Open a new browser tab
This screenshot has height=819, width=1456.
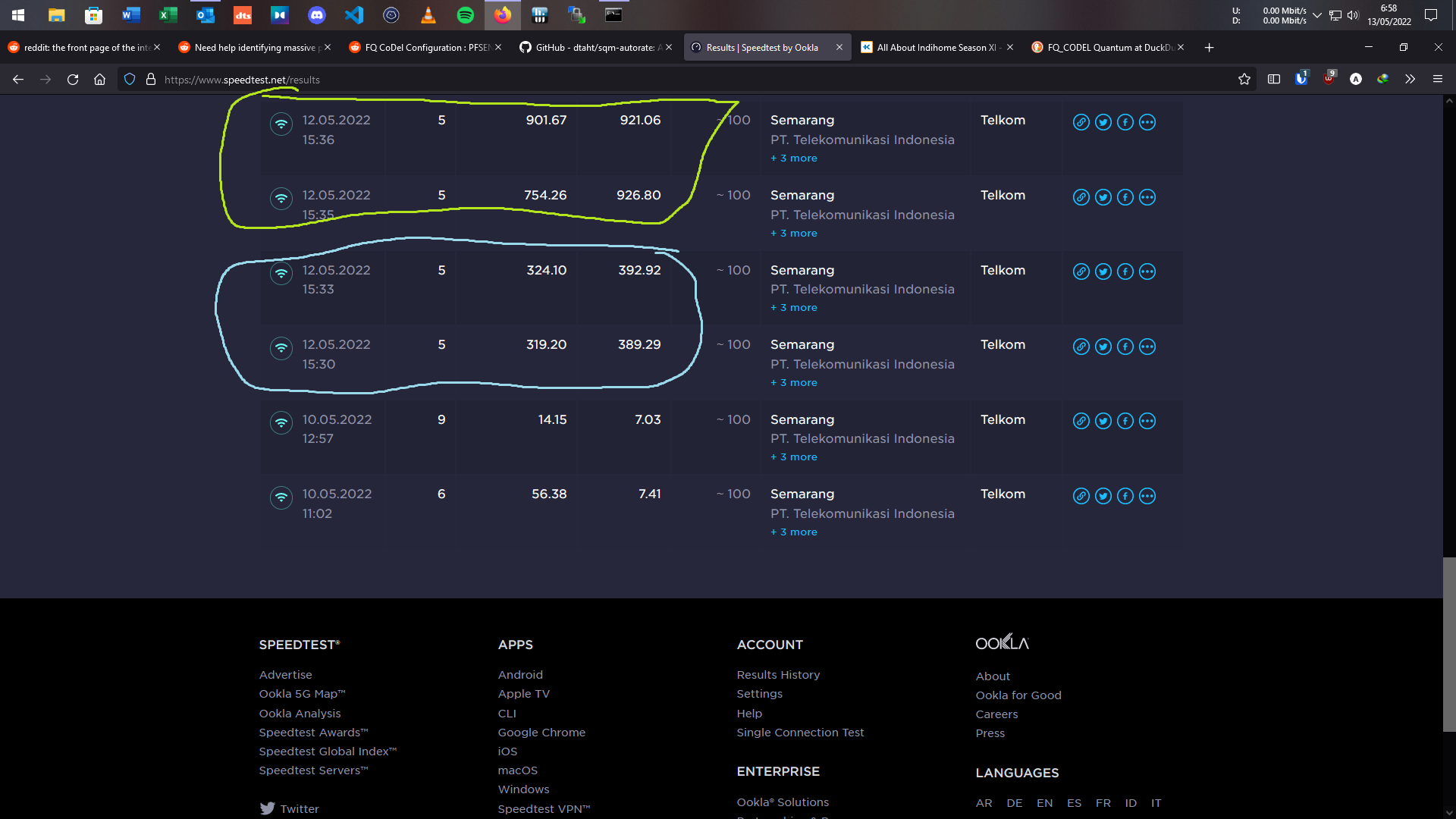(x=1210, y=47)
